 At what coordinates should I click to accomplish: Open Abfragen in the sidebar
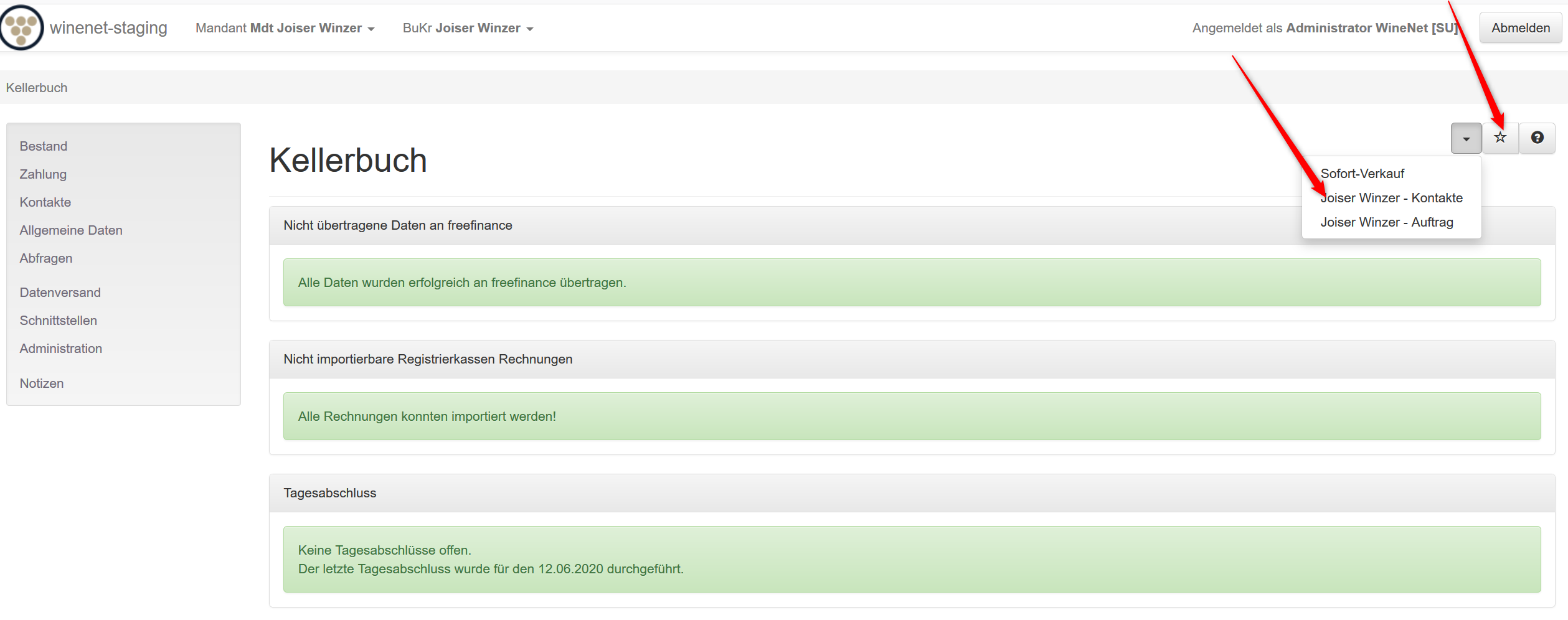[46, 258]
